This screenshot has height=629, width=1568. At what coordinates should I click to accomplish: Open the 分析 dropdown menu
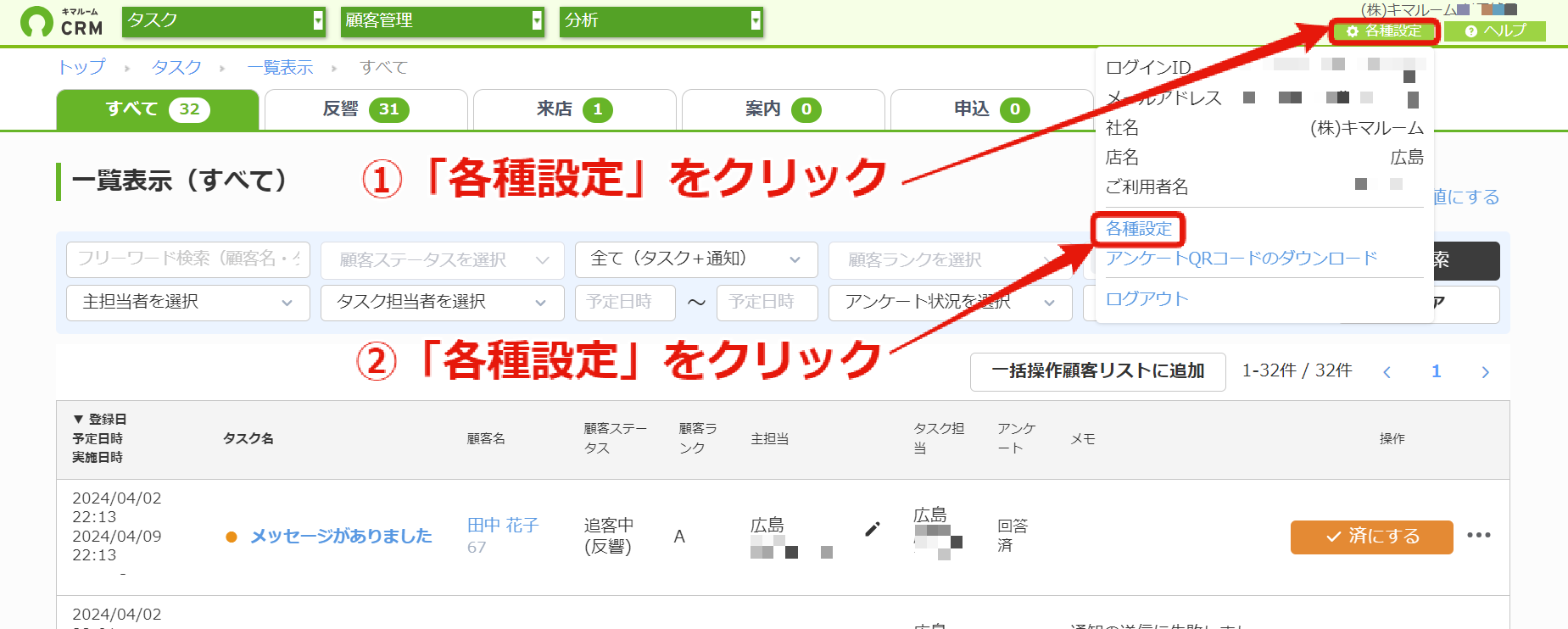(661, 21)
